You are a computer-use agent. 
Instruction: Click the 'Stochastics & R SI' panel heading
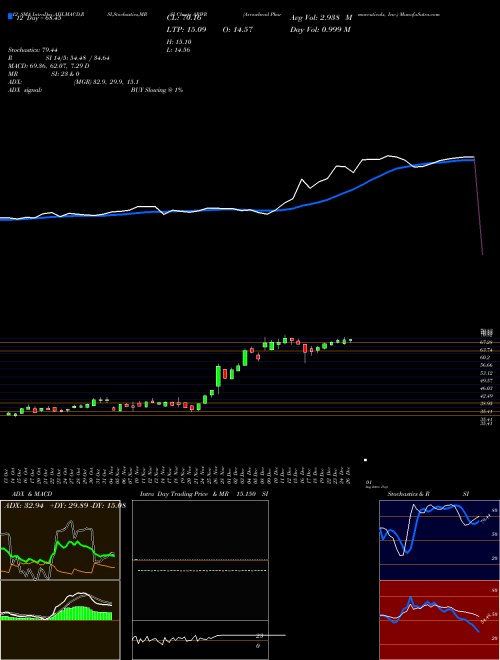(428, 494)
